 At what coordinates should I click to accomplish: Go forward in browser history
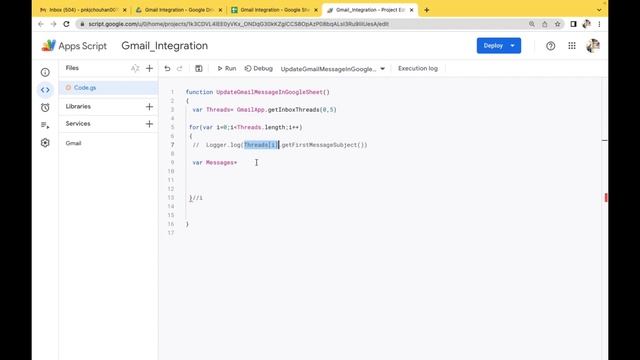[53, 24]
